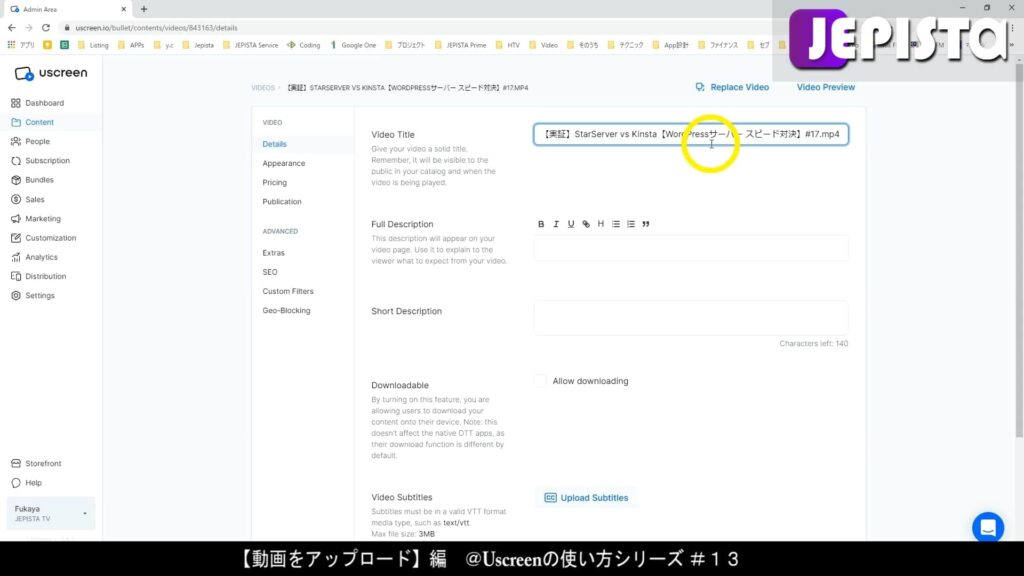Open a new browser tab with plus
The width and height of the screenshot is (1024, 576).
tap(144, 9)
